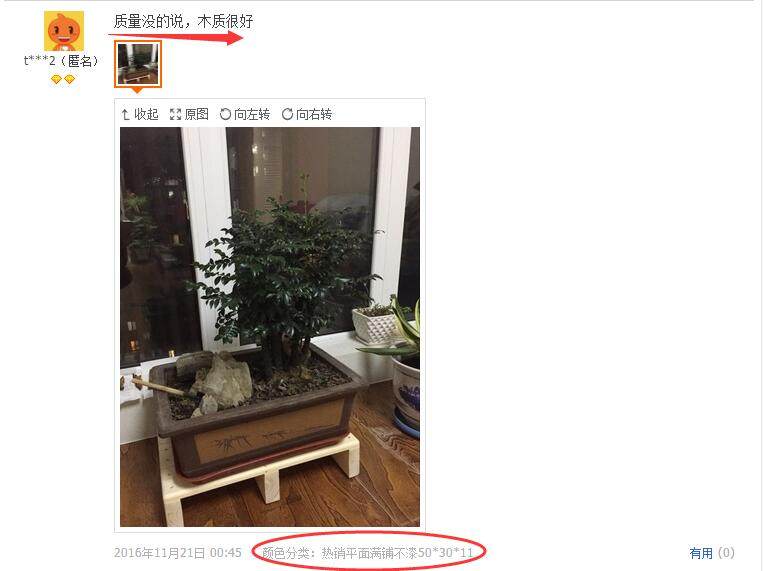Click the rotate-left circular arrow icon

coord(225,114)
